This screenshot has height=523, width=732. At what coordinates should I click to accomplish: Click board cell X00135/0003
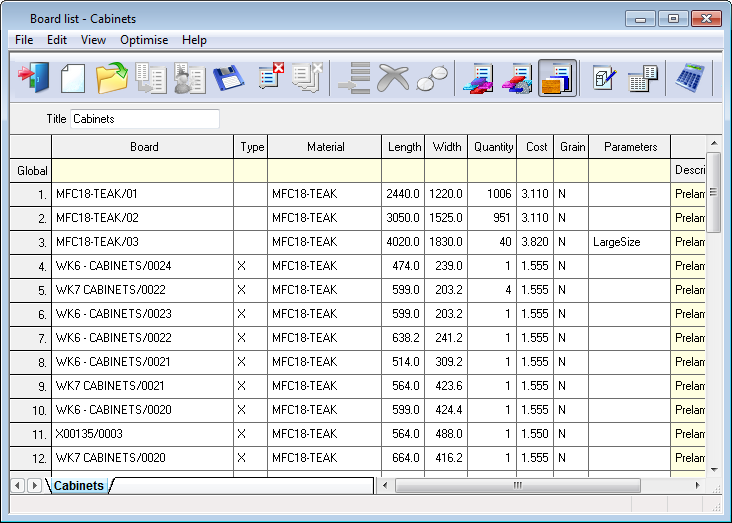143,434
